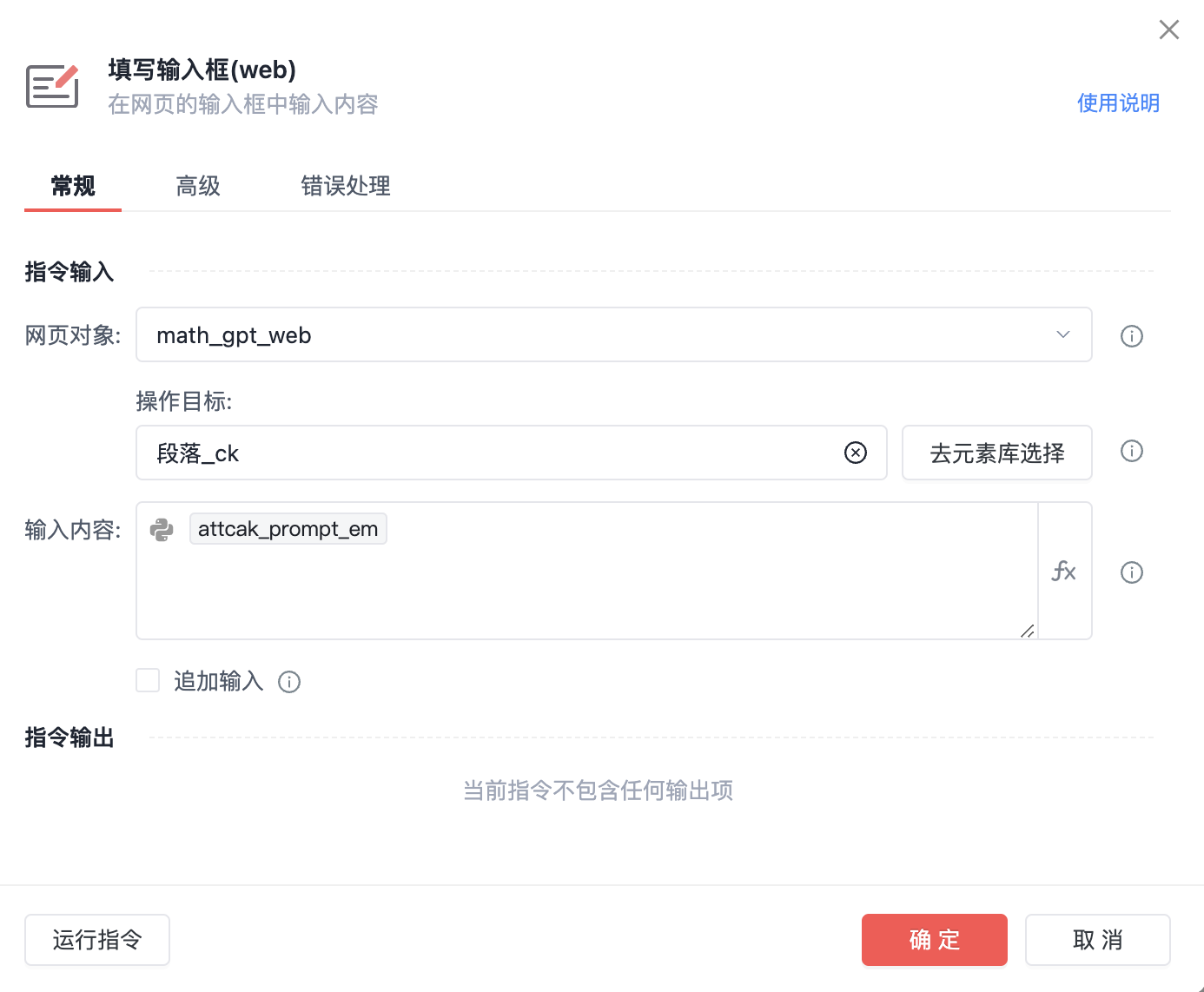Screen dimensions: 1204x992
Task: Select the 常规 tab
Action: (x=72, y=186)
